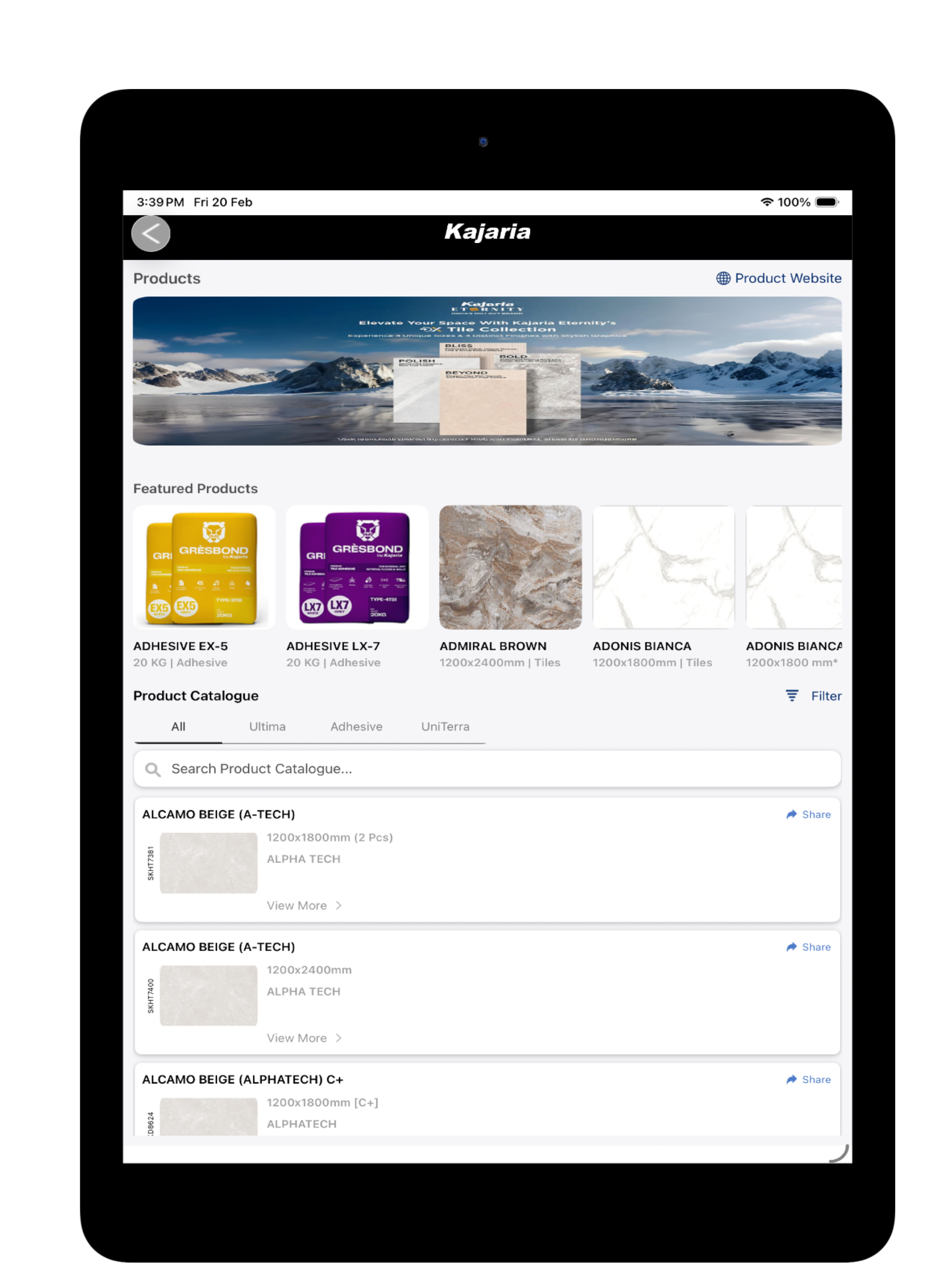Open the Adhesive EX-5 yellow bag image
This screenshot has height=1270, width=952.
tap(204, 567)
